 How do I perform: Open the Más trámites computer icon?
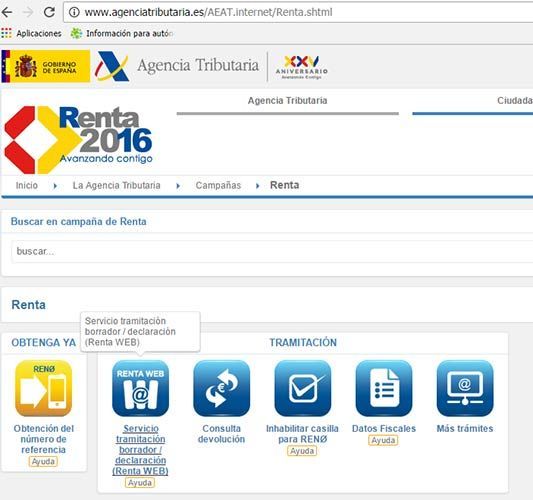click(465, 389)
